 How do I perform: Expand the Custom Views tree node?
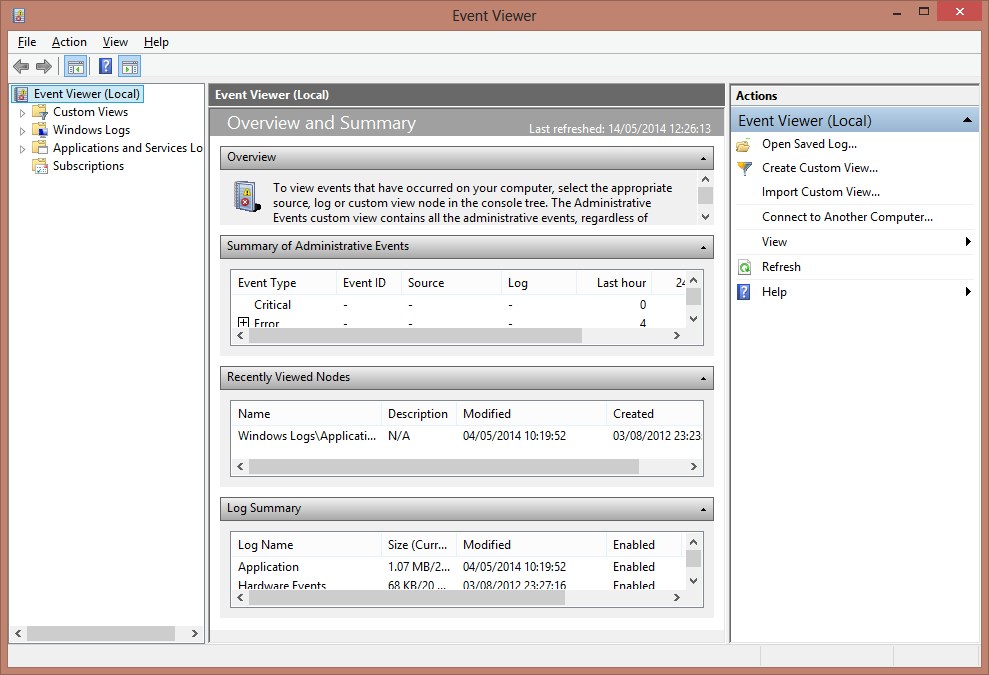(22, 112)
